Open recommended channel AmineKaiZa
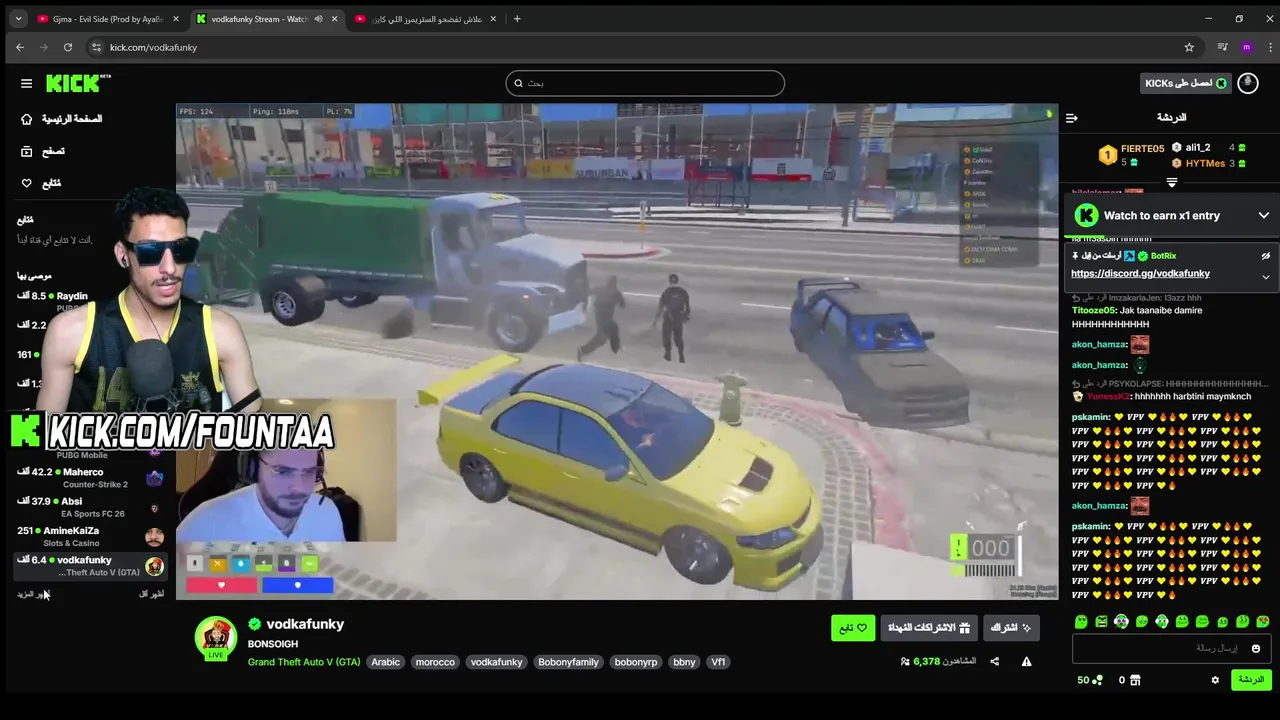Viewport: 1280px width, 720px height. [x=89, y=536]
